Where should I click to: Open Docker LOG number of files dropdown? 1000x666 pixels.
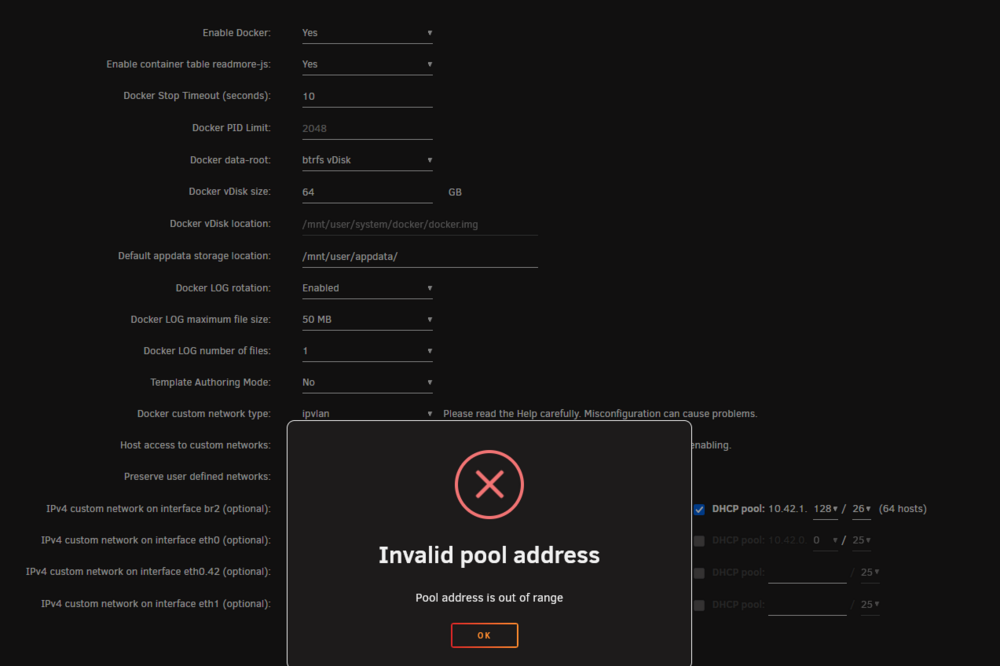pyautogui.click(x=367, y=351)
